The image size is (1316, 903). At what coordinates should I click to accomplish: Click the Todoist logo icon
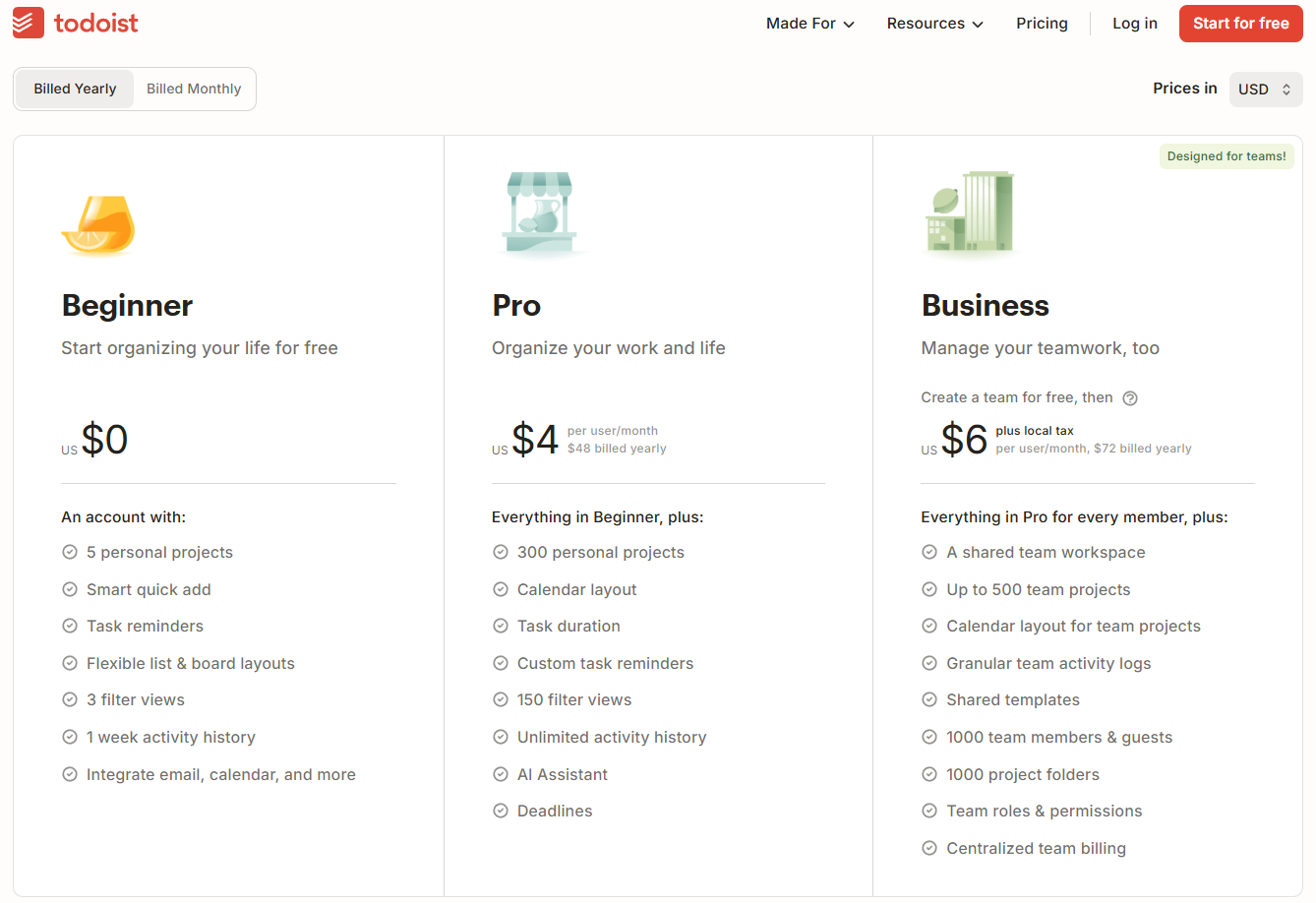click(29, 23)
